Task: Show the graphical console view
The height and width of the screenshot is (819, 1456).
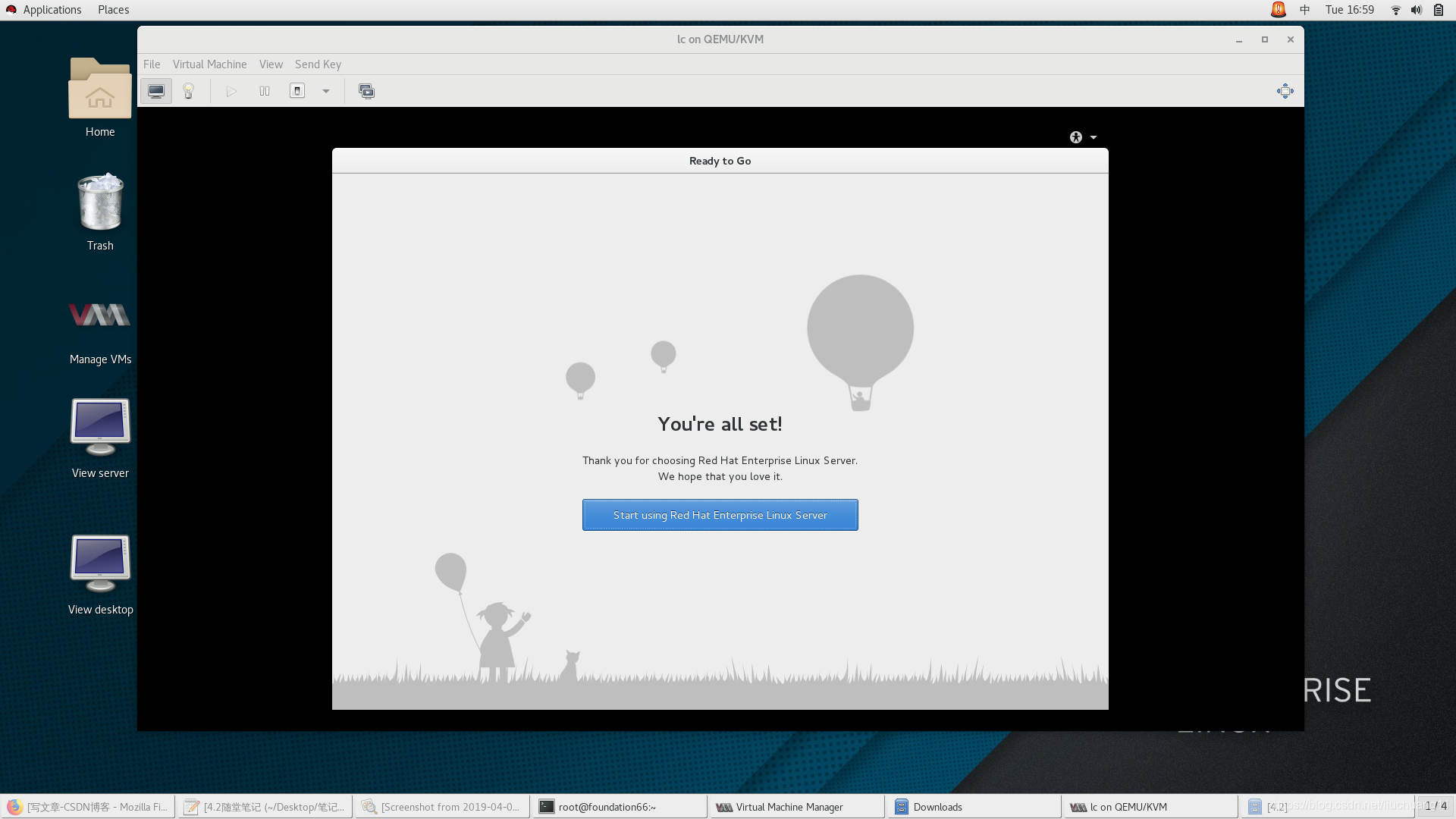Action: [x=156, y=91]
